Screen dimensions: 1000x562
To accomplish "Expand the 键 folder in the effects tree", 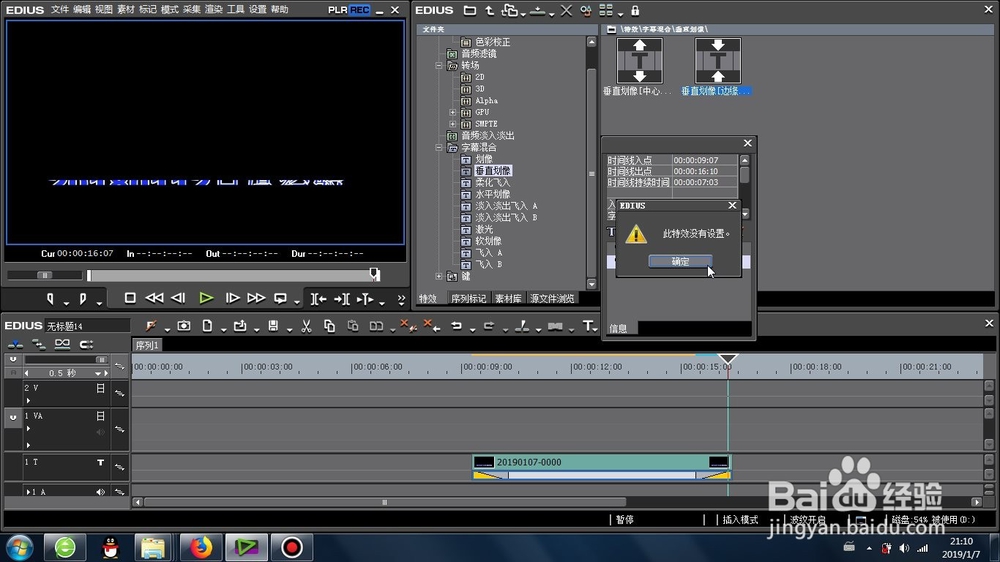I will pyautogui.click(x=439, y=276).
